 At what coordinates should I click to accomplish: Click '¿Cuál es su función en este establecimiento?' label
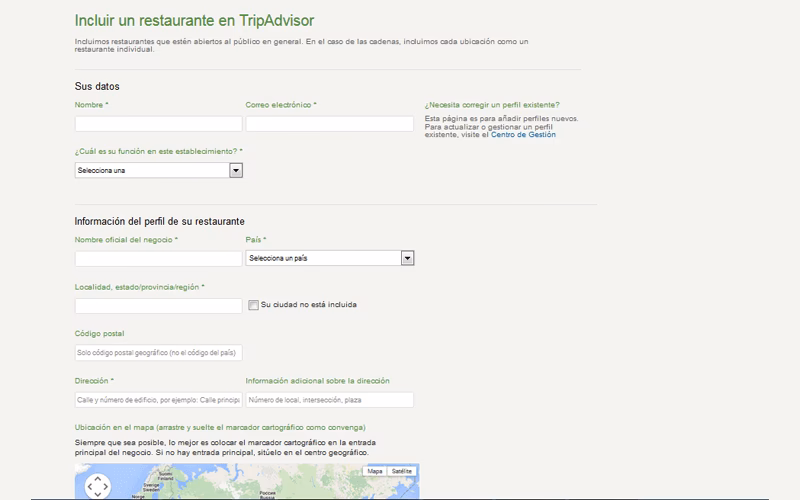(x=158, y=152)
